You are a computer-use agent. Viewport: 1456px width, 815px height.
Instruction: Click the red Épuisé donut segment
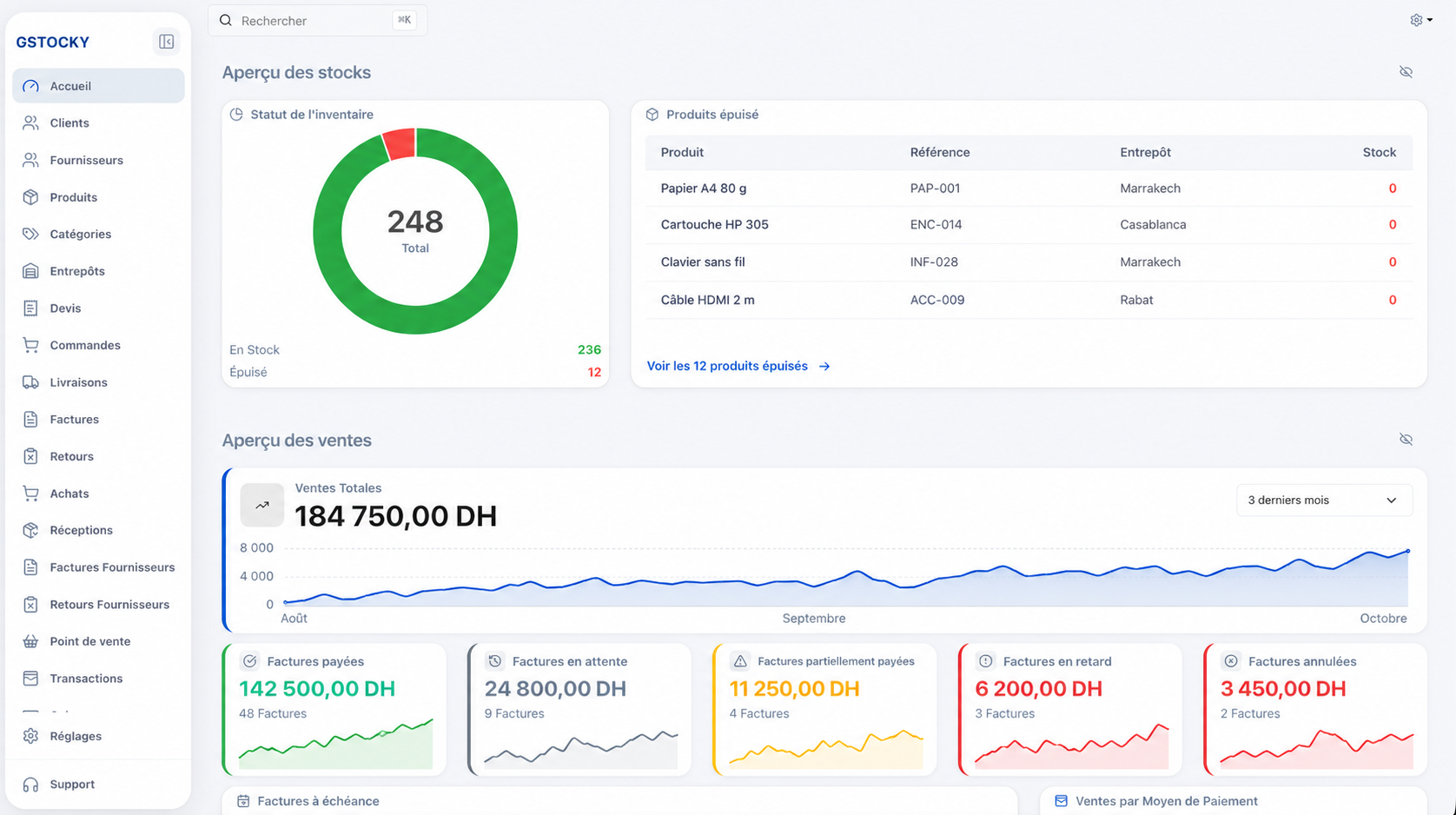[x=399, y=144]
